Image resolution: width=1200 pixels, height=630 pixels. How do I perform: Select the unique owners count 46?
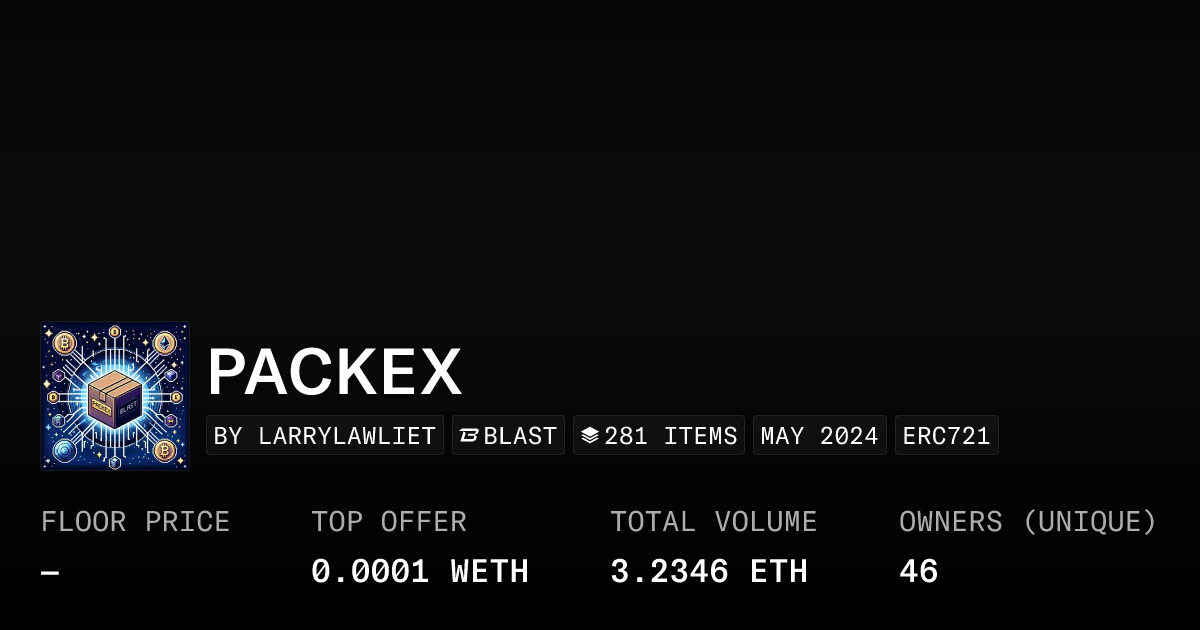coord(918,572)
